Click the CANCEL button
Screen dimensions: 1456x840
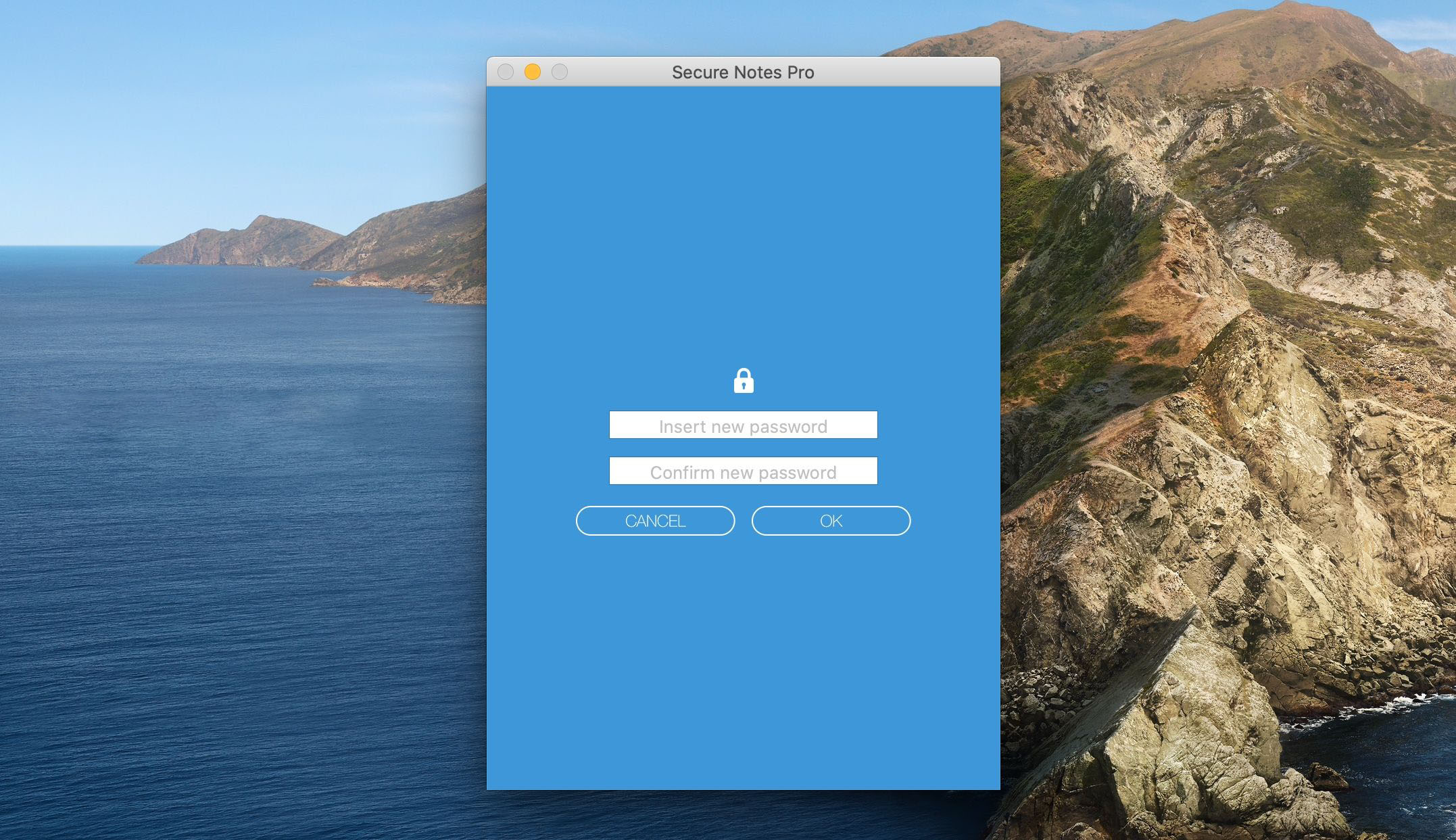[655, 521]
